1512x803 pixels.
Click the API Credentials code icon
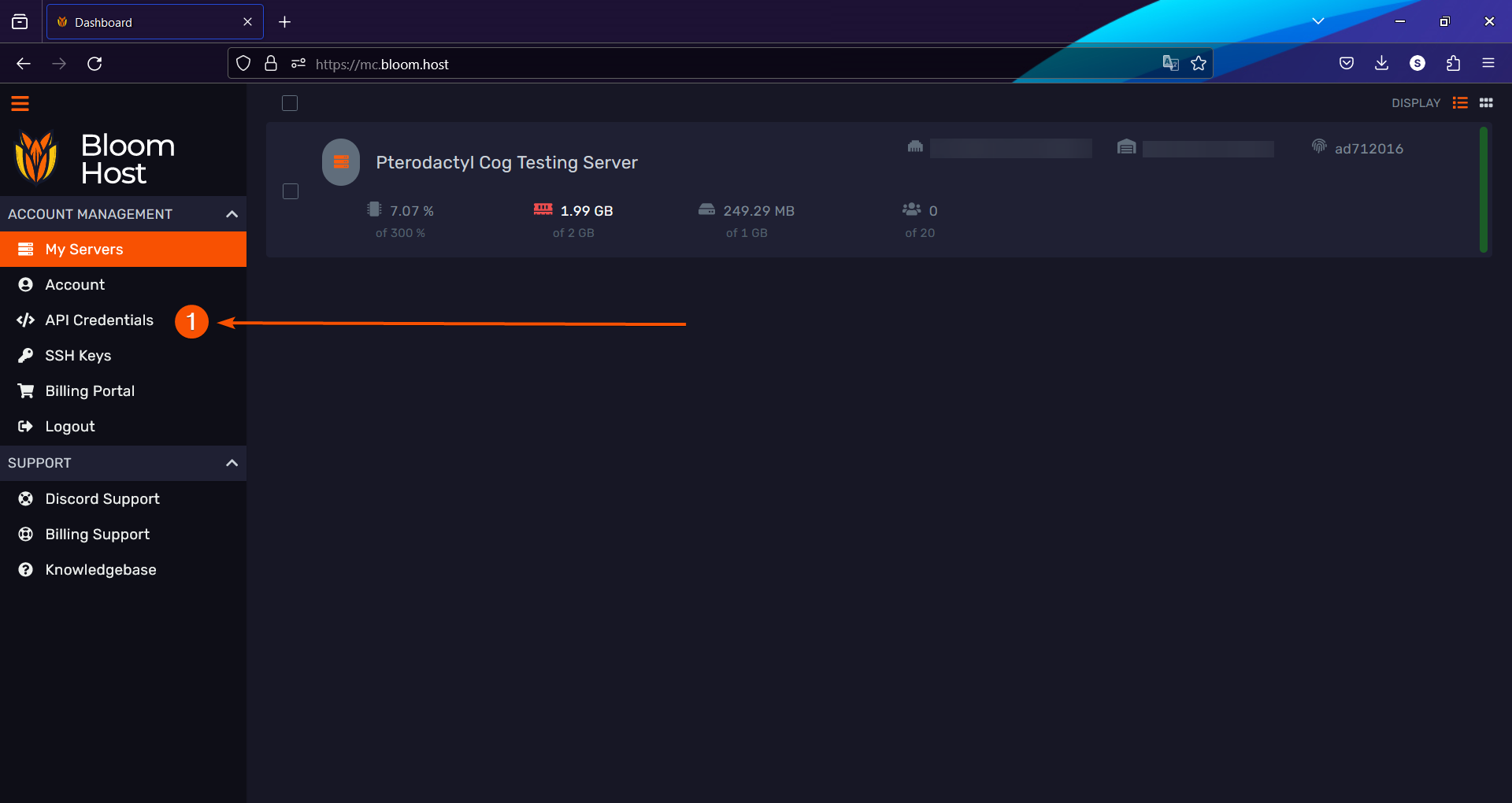point(25,320)
